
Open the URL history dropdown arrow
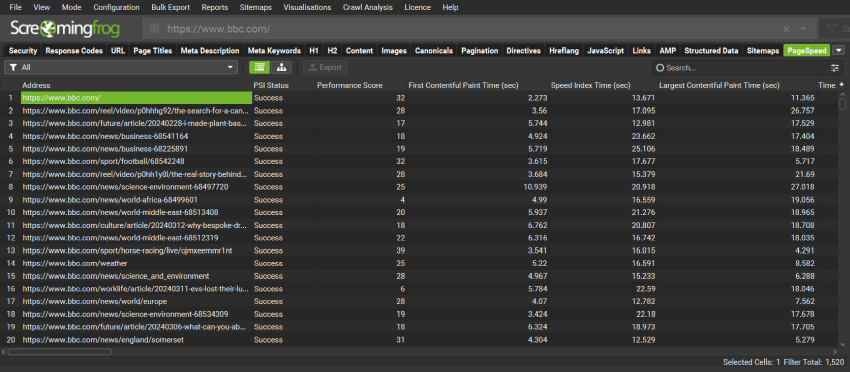pos(803,29)
